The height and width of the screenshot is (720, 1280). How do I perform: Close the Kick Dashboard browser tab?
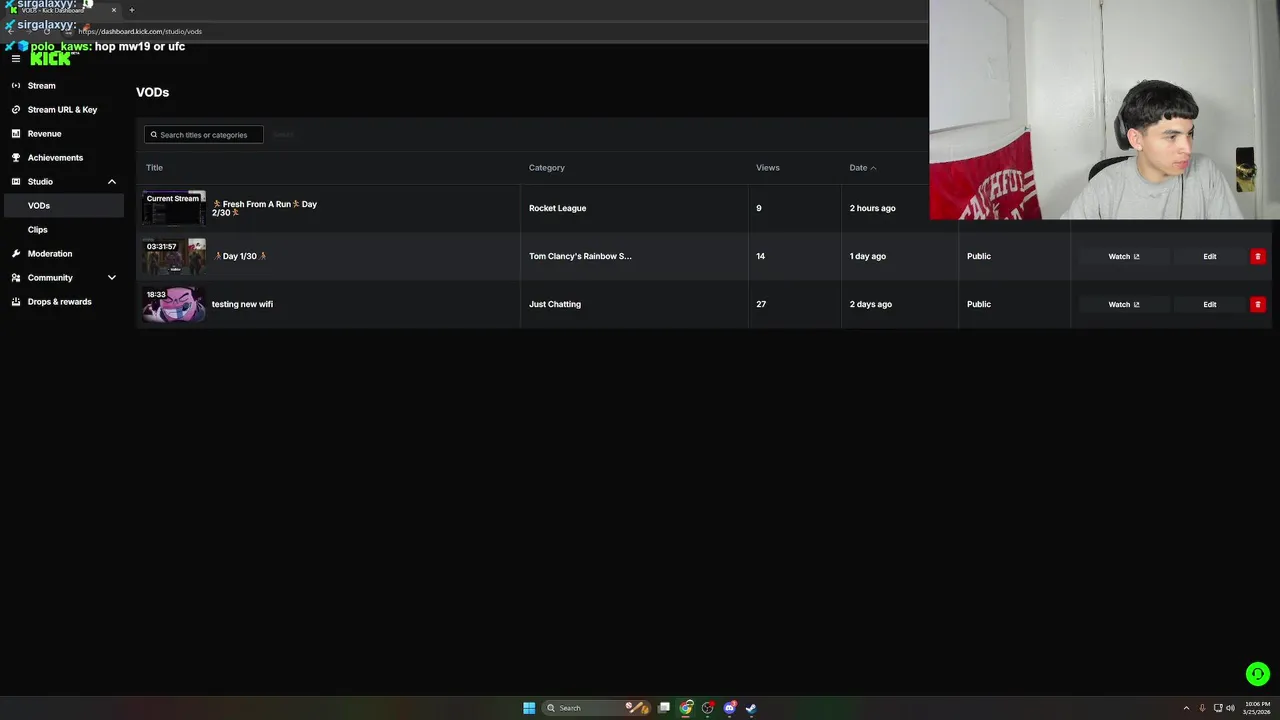[113, 10]
